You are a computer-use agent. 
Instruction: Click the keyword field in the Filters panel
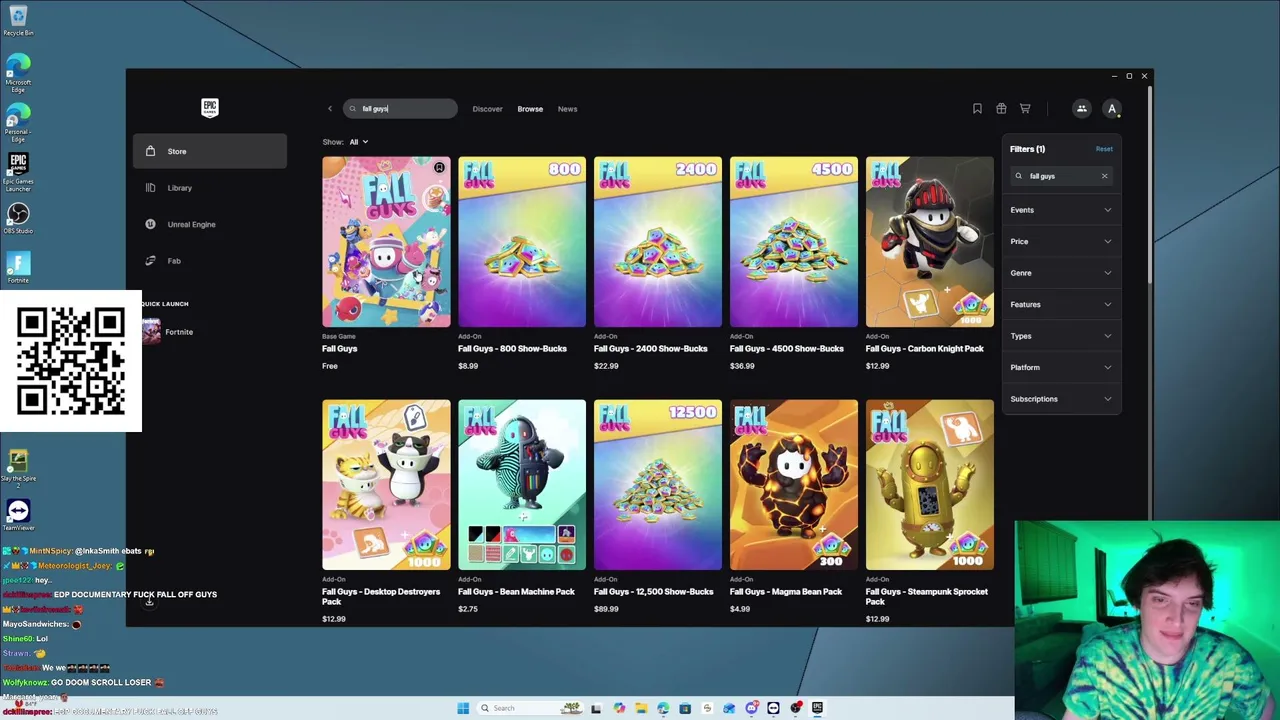(x=1061, y=176)
